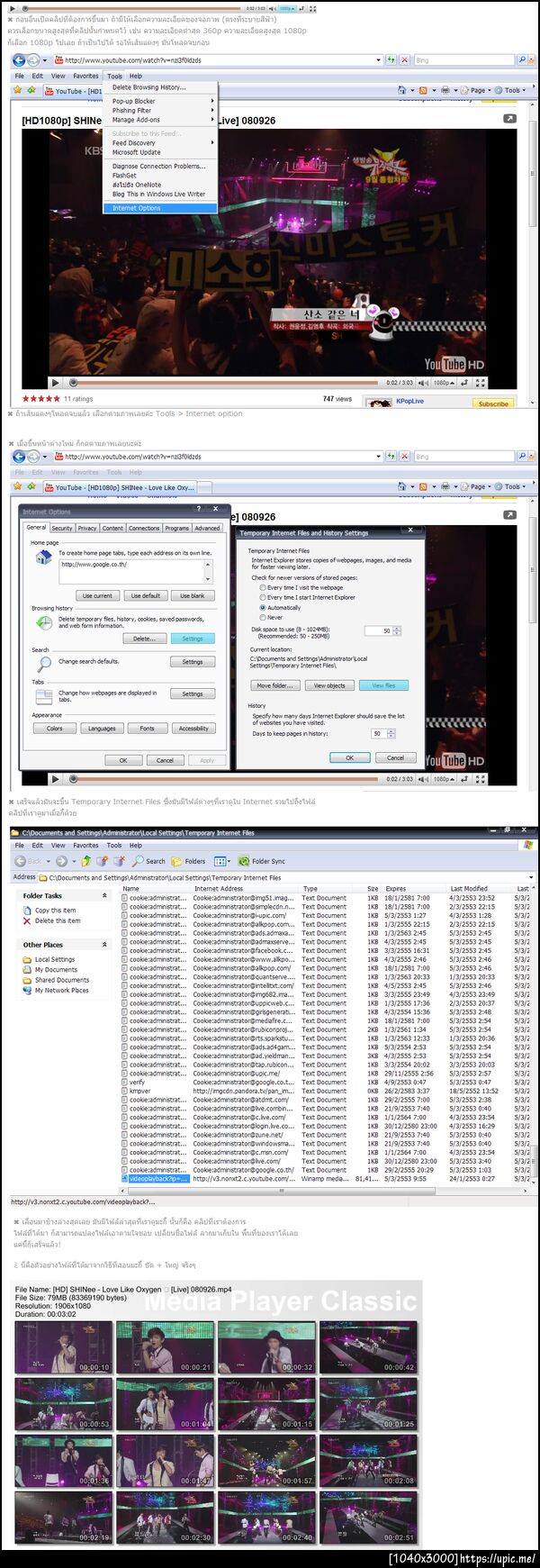The width and height of the screenshot is (540, 1568).
Task: Open Favorites menu in Temporary Internet Files window
Action: point(85,845)
